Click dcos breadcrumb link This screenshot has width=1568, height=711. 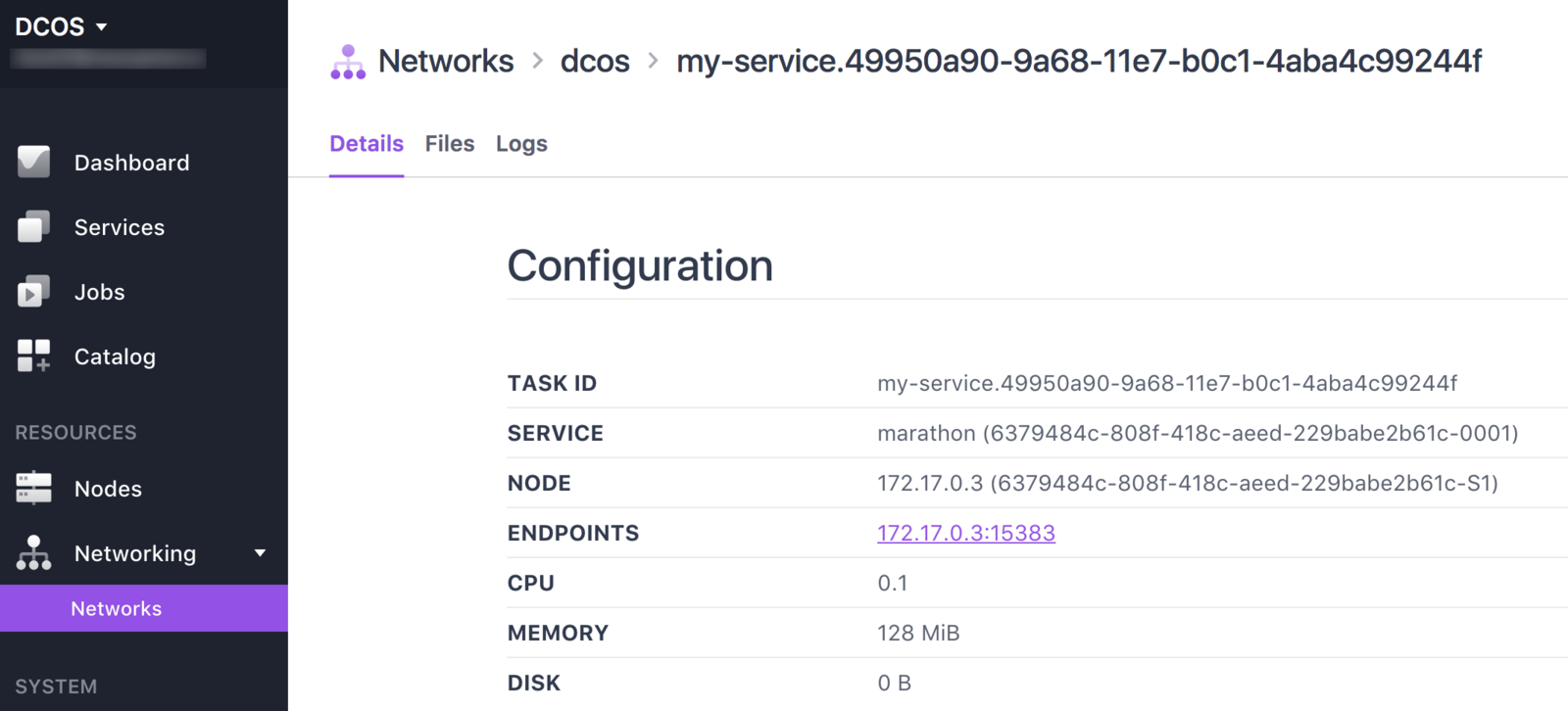(x=595, y=61)
